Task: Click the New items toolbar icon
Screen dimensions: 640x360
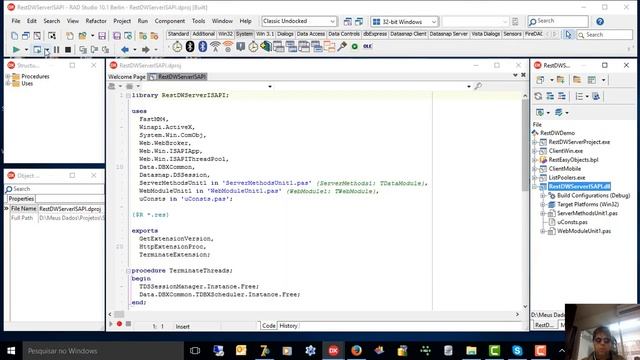Action: (x=70, y=36)
